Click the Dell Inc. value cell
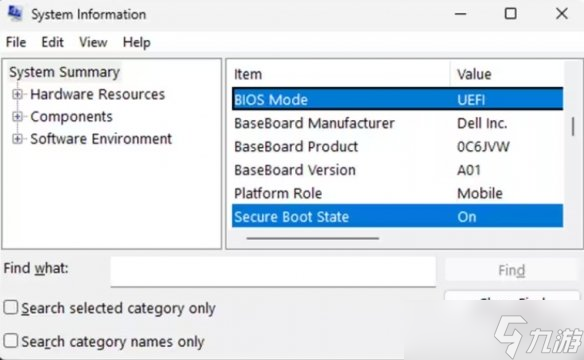This screenshot has width=584, height=360. (x=482, y=123)
